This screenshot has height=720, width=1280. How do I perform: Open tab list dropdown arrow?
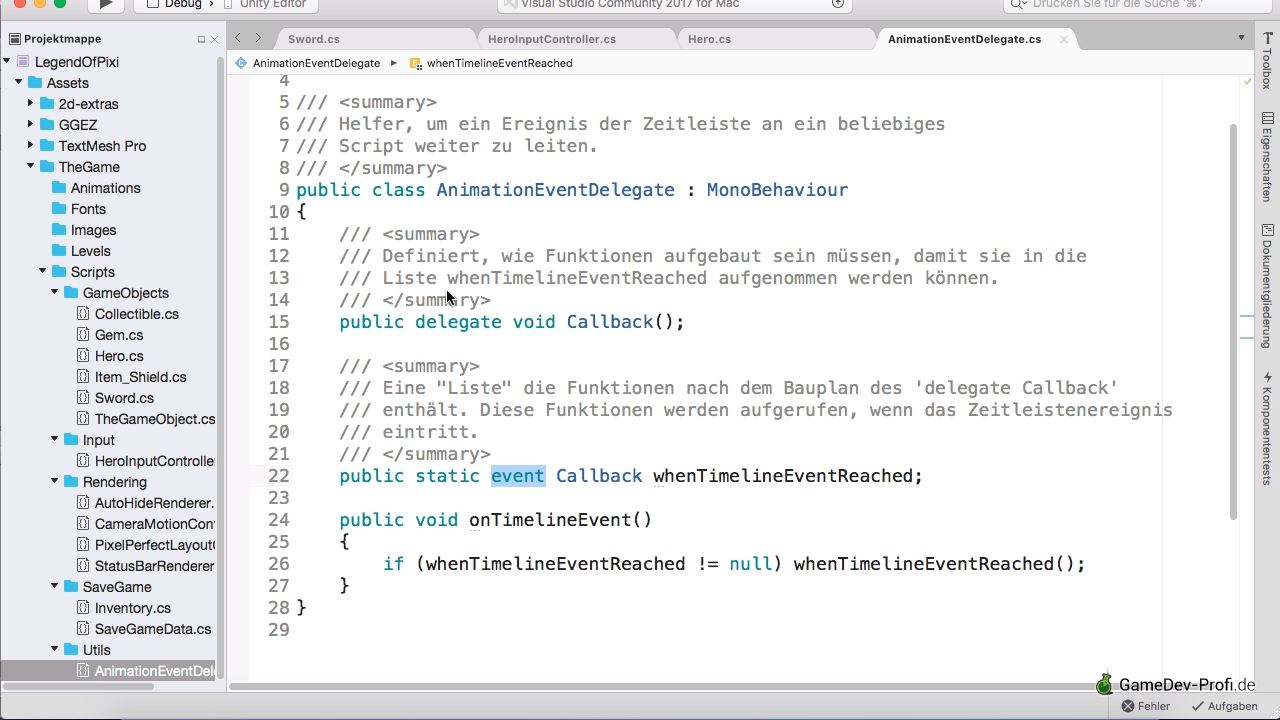1241,38
